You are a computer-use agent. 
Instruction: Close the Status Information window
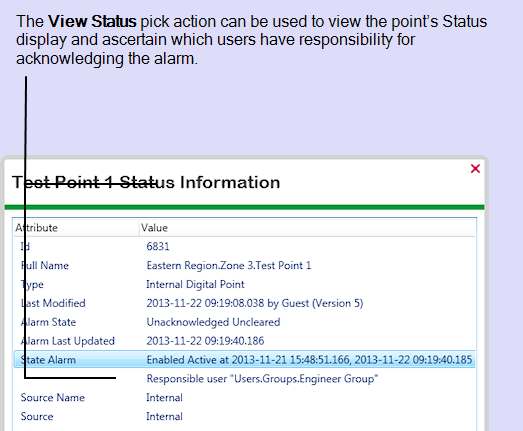[x=475, y=168]
